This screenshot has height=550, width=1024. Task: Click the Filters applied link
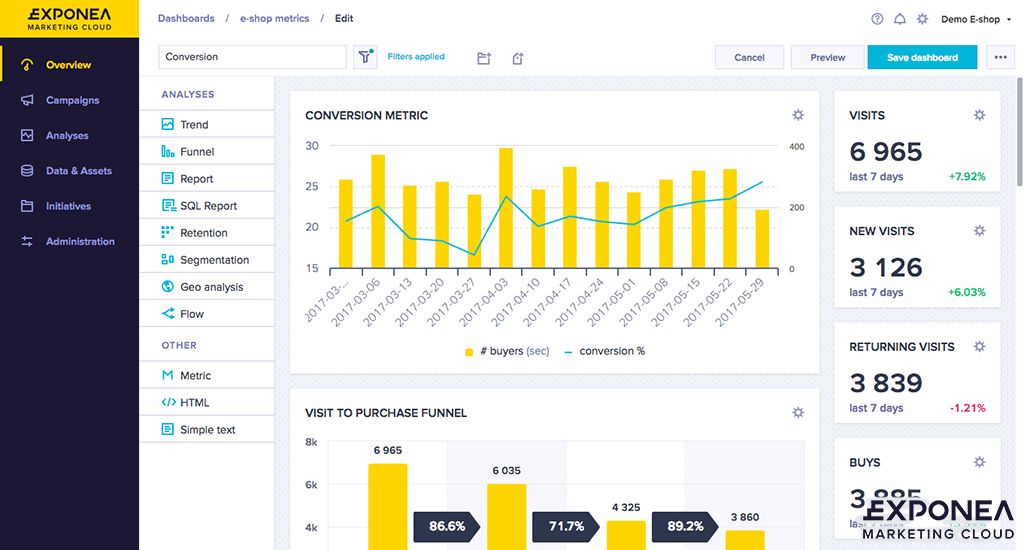point(416,57)
